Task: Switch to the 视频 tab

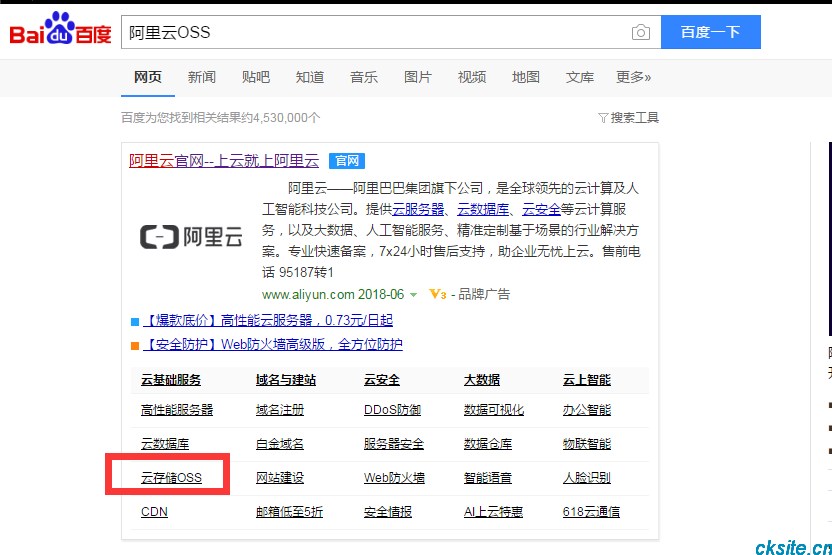Action: click(472, 77)
